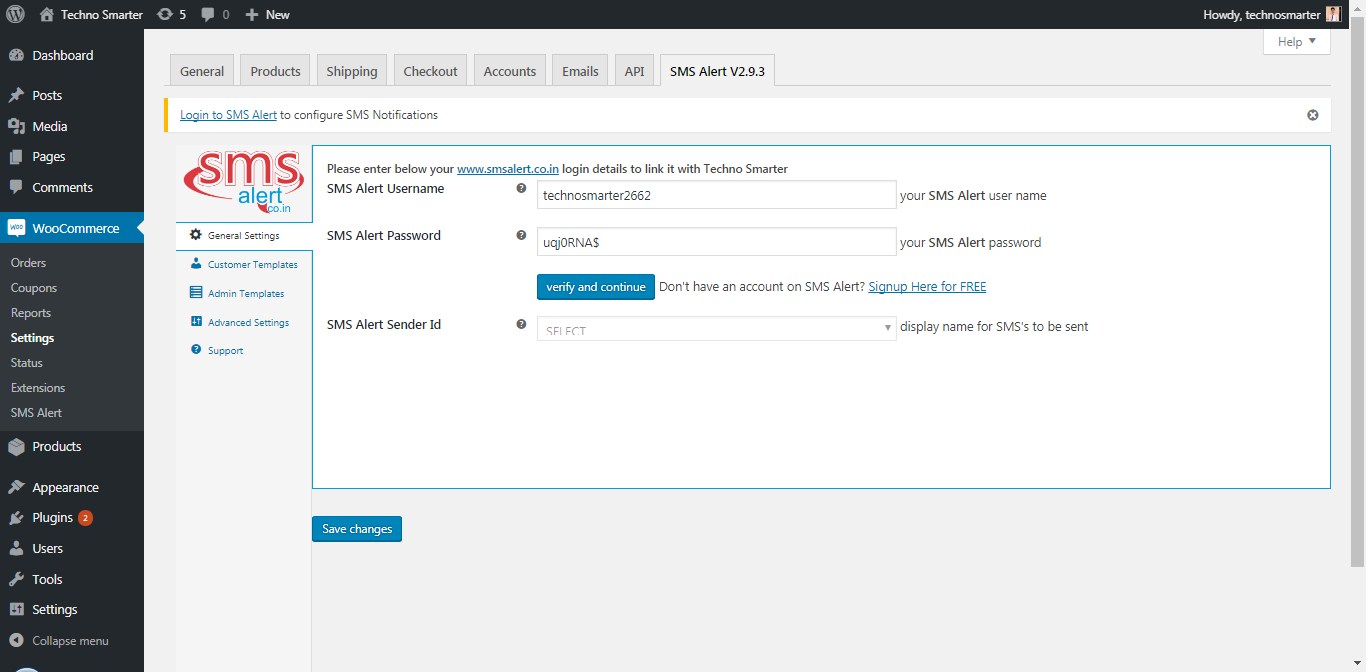
Task: Click the help icon beside SMS Alert Username
Action: point(520,188)
